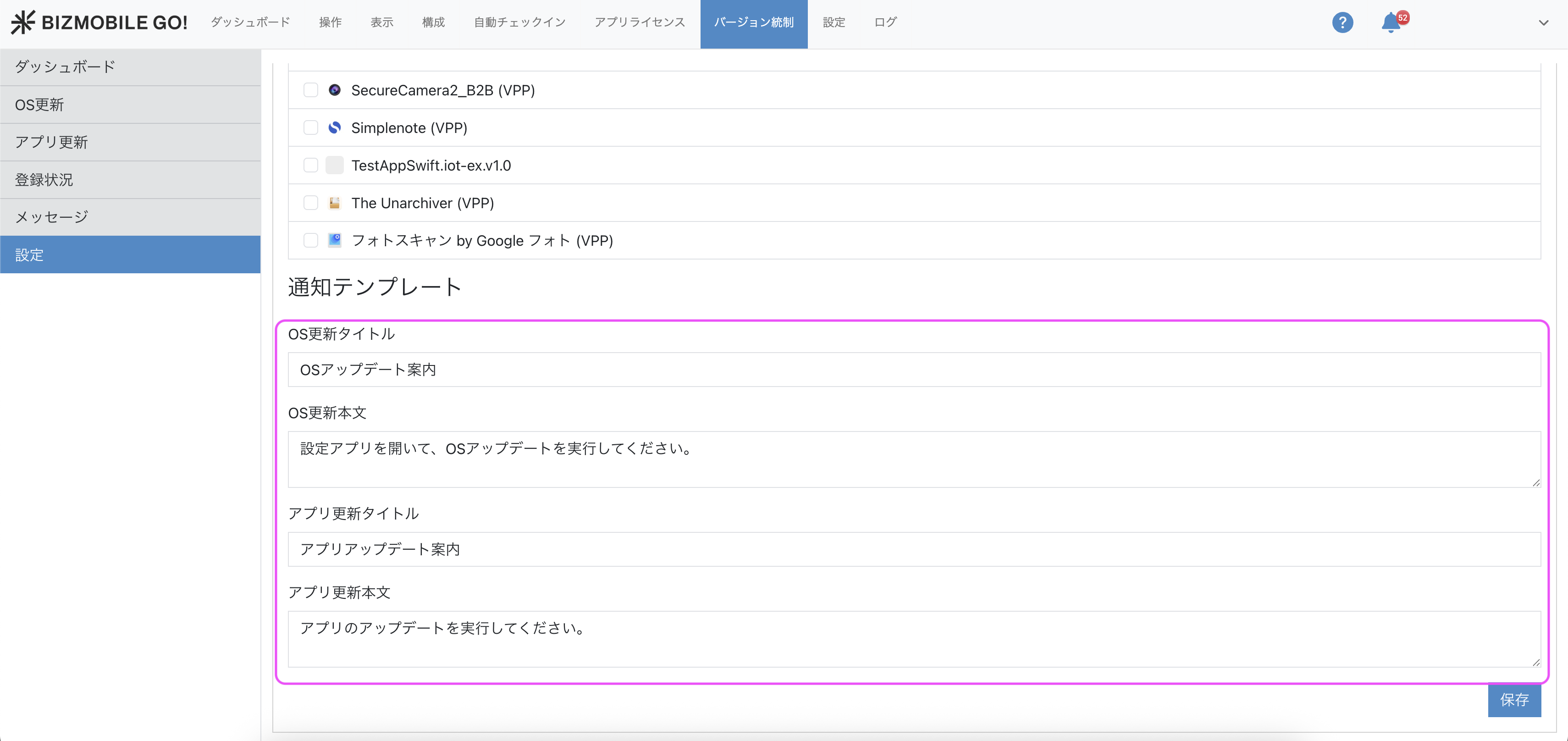1568x741 pixels.
Task: Click the SecureCamera2_B2B app icon
Action: point(335,90)
